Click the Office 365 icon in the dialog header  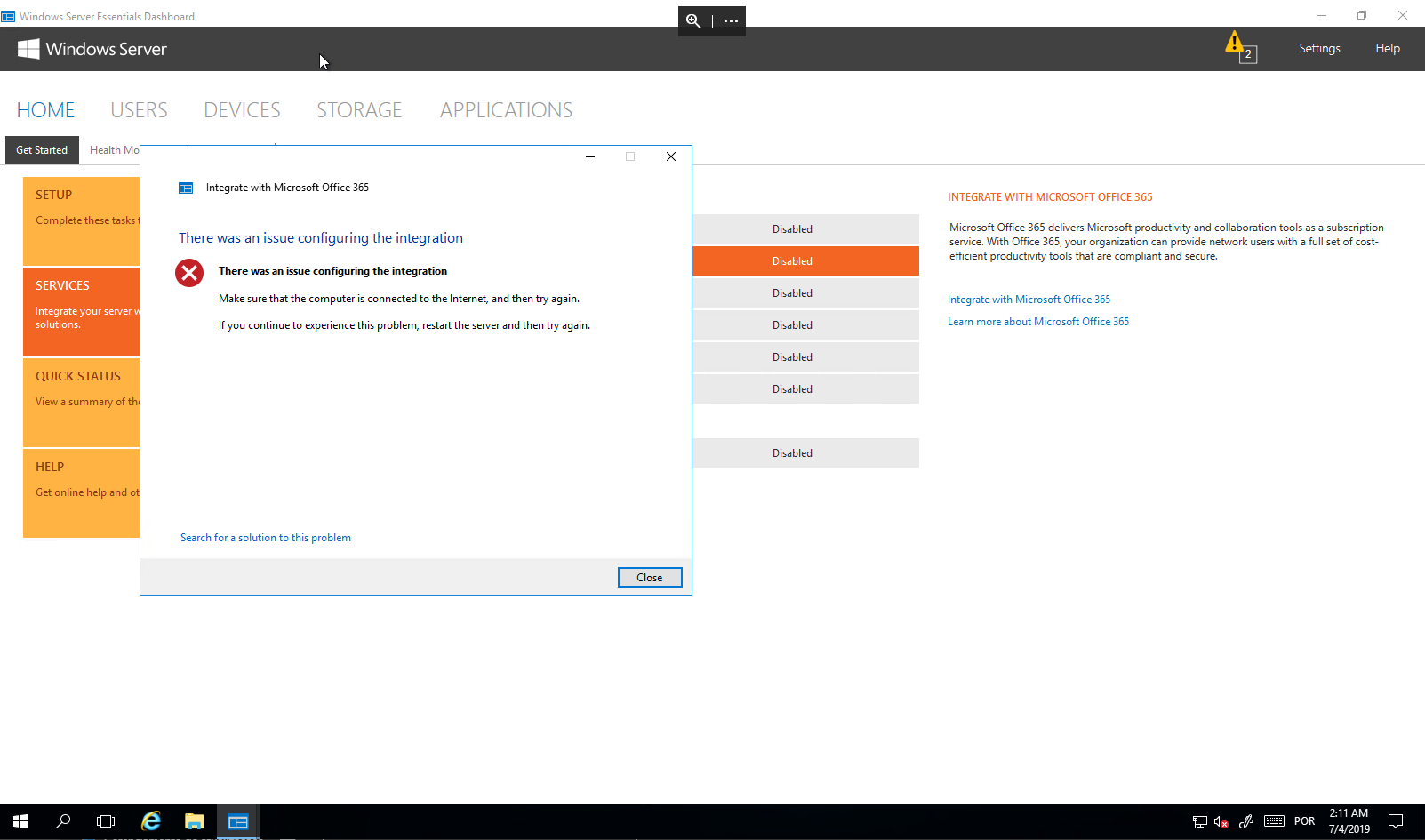pyautogui.click(x=186, y=188)
